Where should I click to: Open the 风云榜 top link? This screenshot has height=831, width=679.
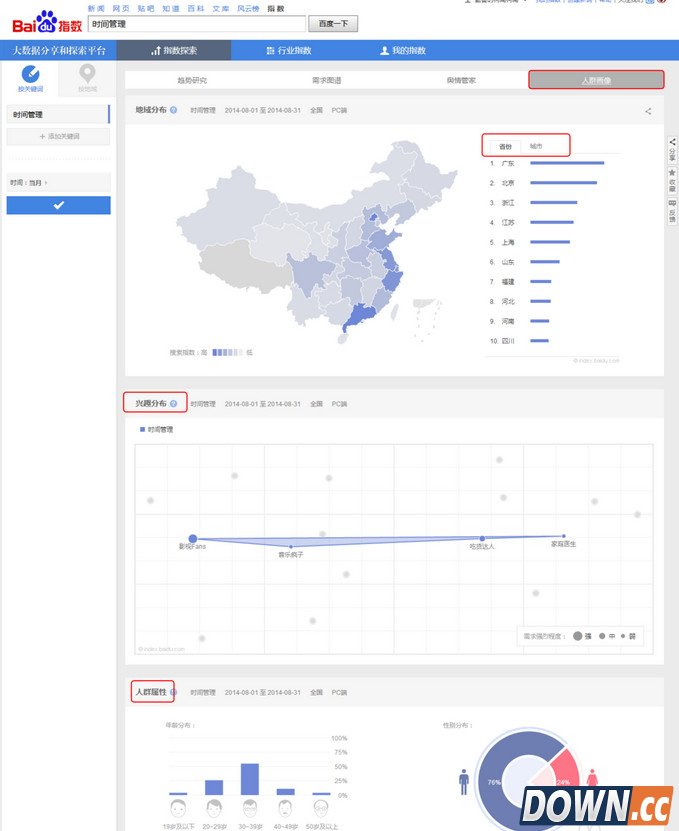tap(248, 8)
